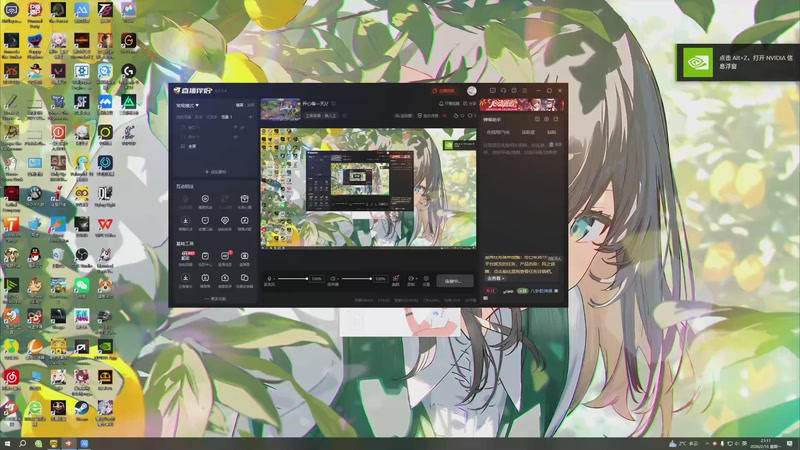Edit the stream category tag icon

[x=344, y=116]
